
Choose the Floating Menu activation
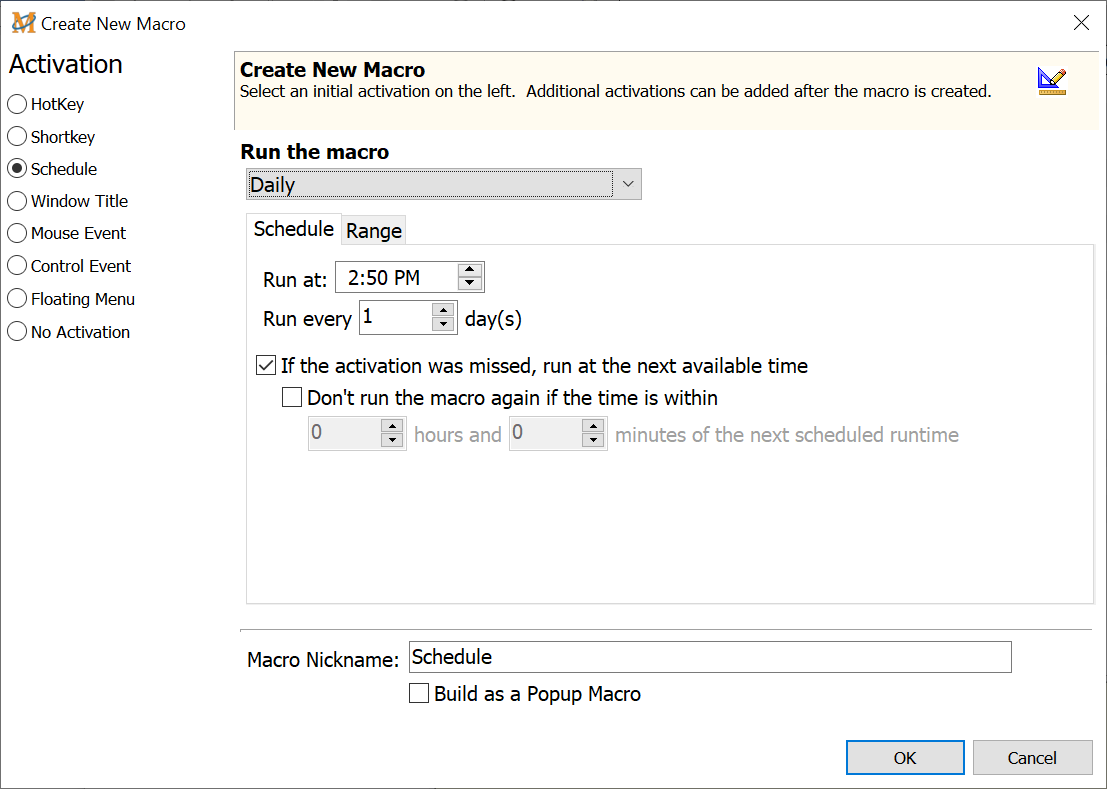(x=17, y=299)
